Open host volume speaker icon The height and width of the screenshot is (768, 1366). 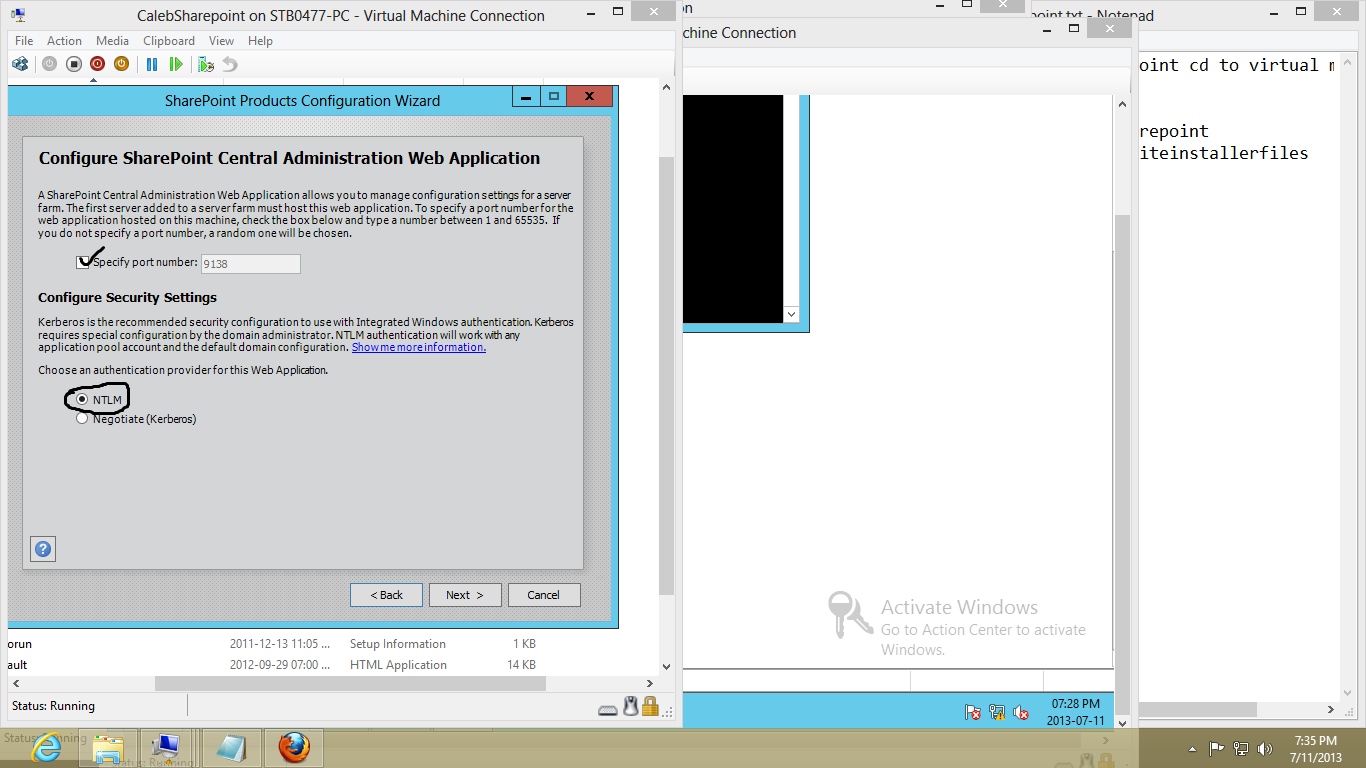pyautogui.click(x=1265, y=748)
